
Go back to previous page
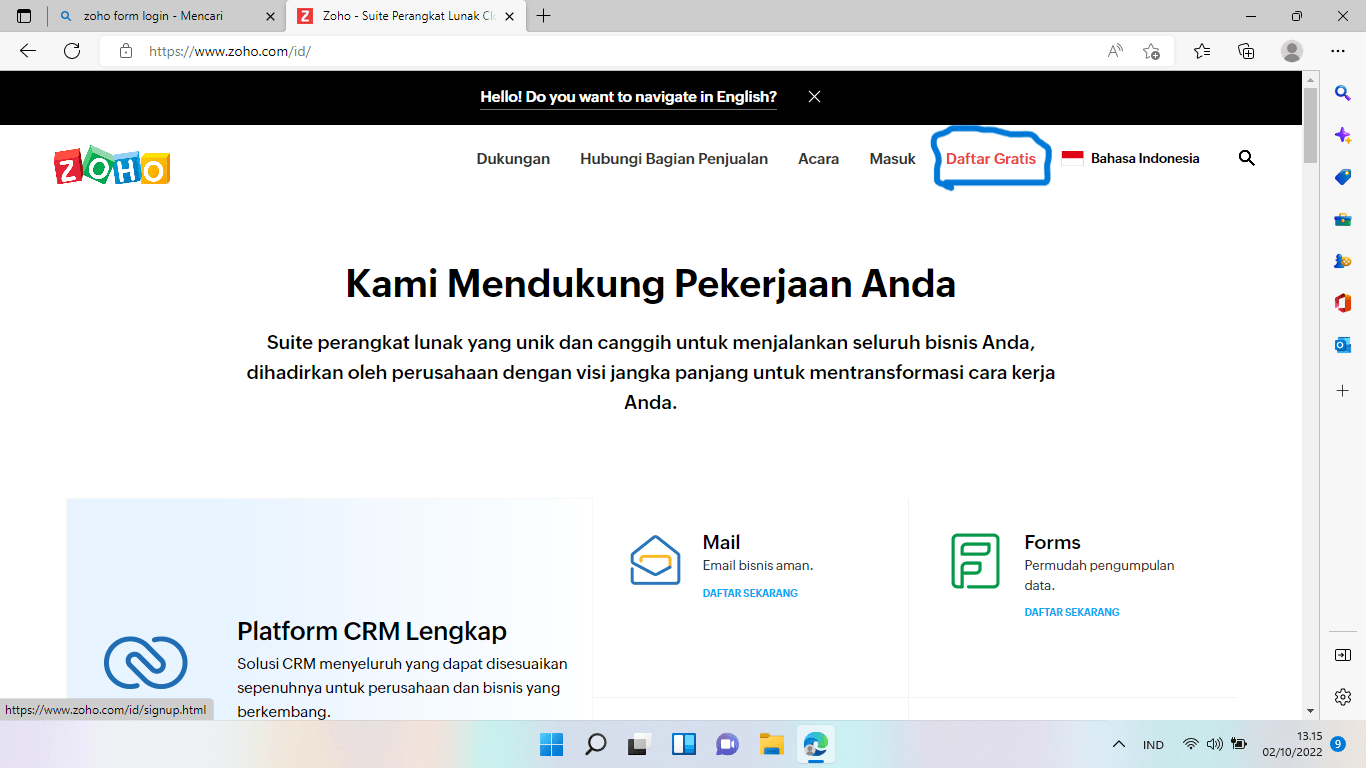click(28, 51)
